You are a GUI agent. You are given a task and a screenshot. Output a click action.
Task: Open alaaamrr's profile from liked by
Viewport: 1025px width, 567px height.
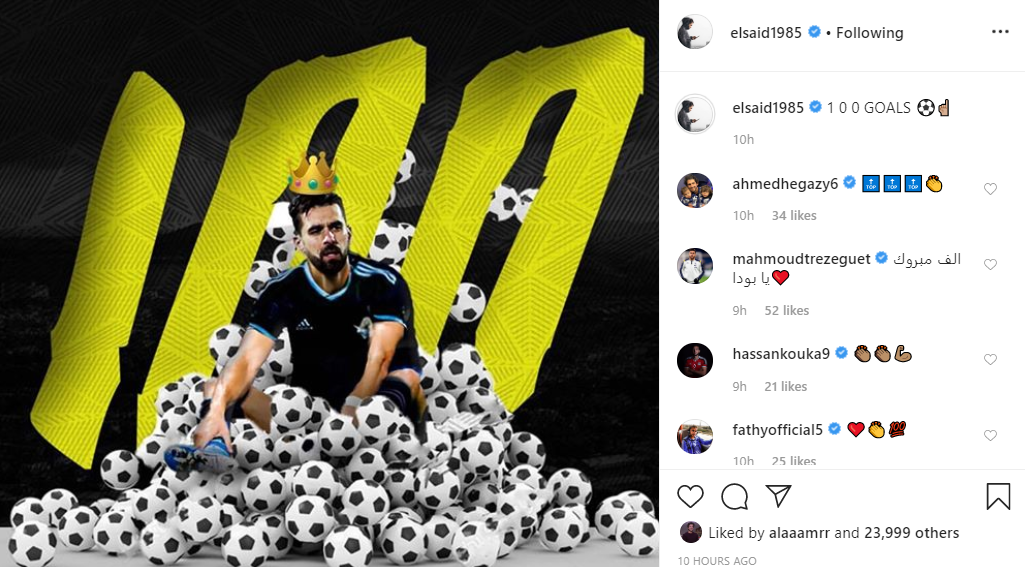click(799, 533)
